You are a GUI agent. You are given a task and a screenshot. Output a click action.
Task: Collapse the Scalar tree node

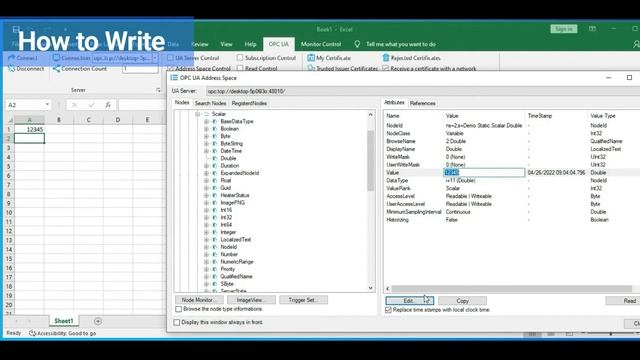point(198,114)
